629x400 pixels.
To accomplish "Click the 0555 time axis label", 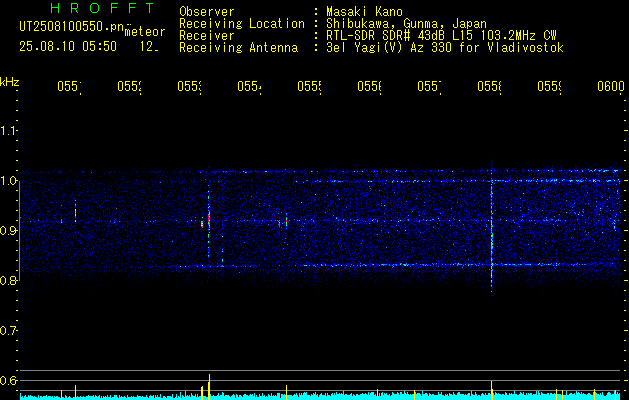I will pos(310,87).
